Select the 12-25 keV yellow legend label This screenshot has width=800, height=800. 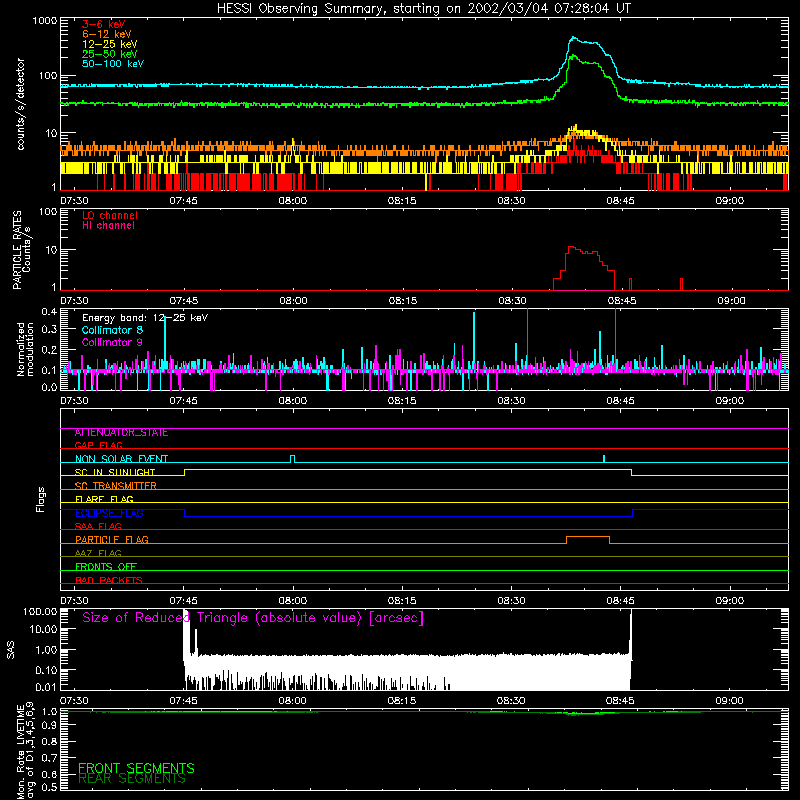[x=110, y=44]
